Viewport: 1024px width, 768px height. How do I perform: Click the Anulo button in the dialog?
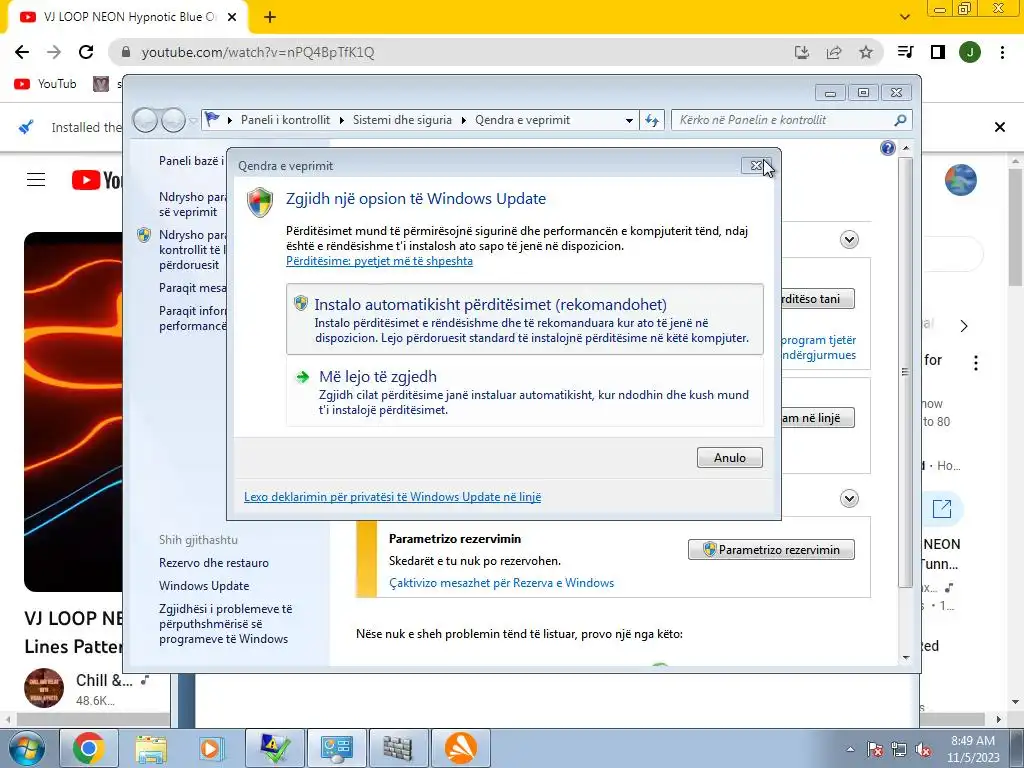pyautogui.click(x=729, y=458)
